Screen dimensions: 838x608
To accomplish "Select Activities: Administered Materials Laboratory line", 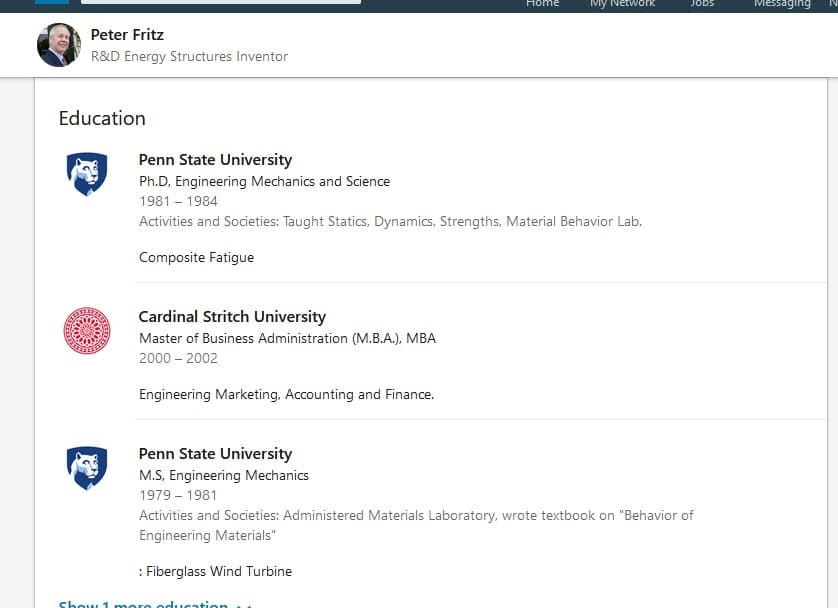I will [x=416, y=525].
